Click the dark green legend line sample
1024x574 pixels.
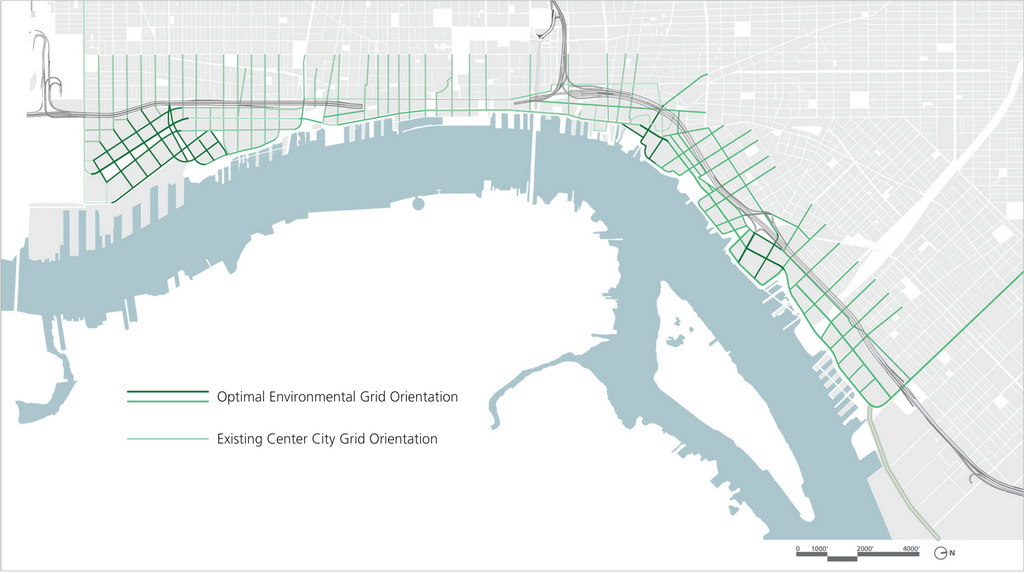[167, 391]
